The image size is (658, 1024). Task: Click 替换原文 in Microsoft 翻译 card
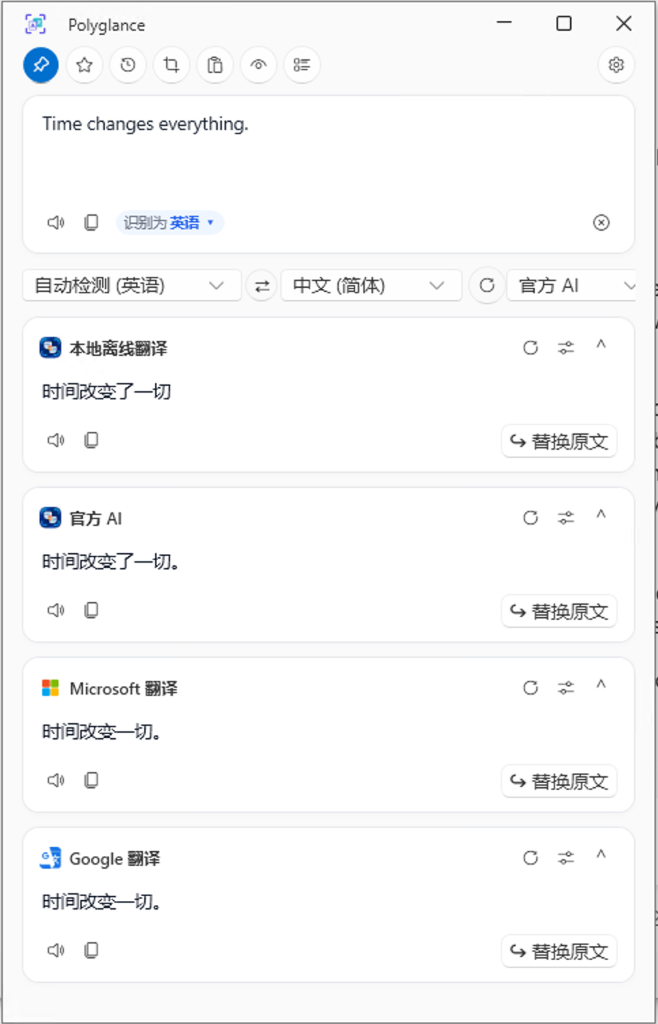[559, 781]
